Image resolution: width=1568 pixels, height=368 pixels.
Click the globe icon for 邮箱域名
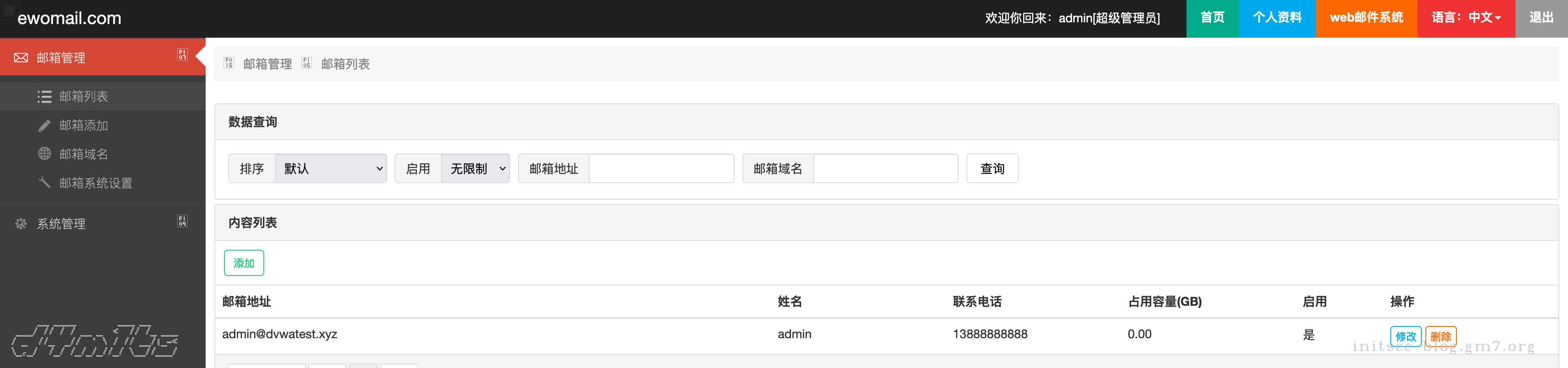45,154
